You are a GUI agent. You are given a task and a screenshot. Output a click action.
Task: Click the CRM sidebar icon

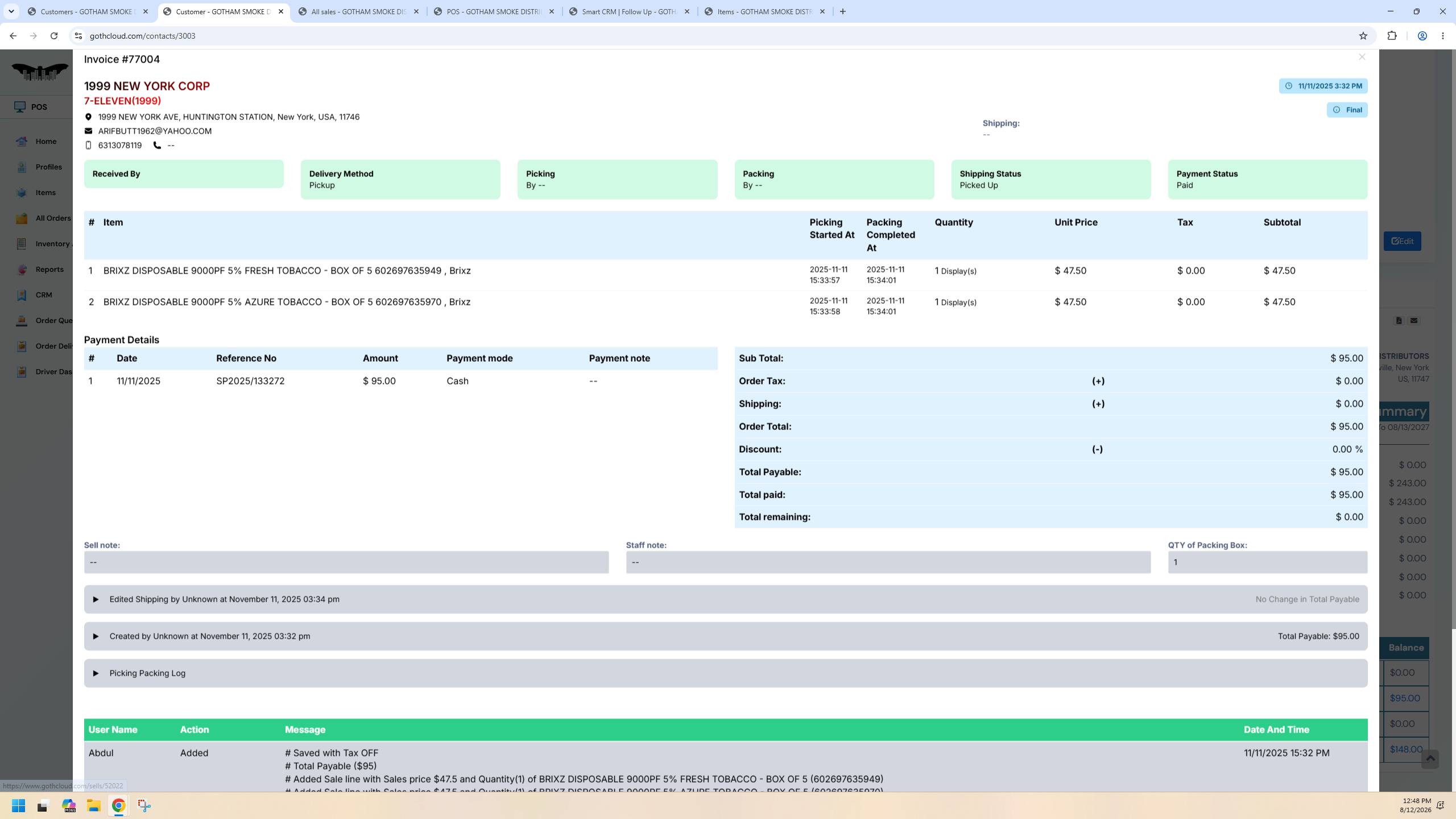[x=22, y=295]
